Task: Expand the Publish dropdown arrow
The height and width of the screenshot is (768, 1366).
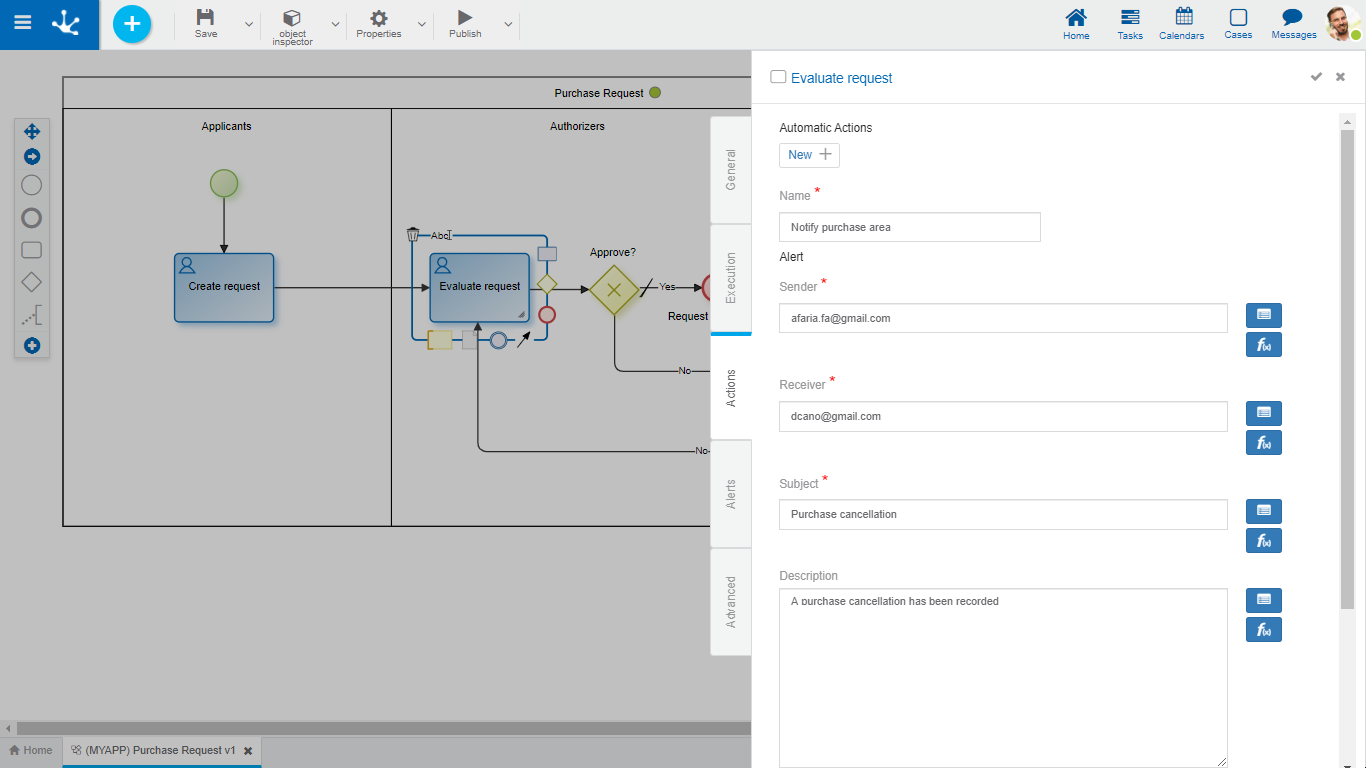Action: pyautogui.click(x=508, y=24)
